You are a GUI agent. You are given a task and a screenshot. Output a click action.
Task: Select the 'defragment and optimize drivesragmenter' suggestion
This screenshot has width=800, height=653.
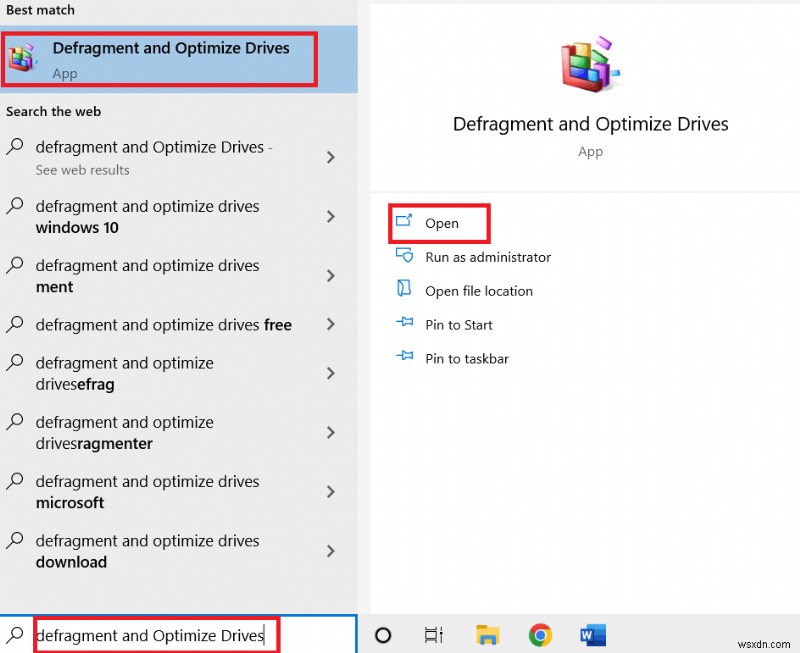[179, 433]
